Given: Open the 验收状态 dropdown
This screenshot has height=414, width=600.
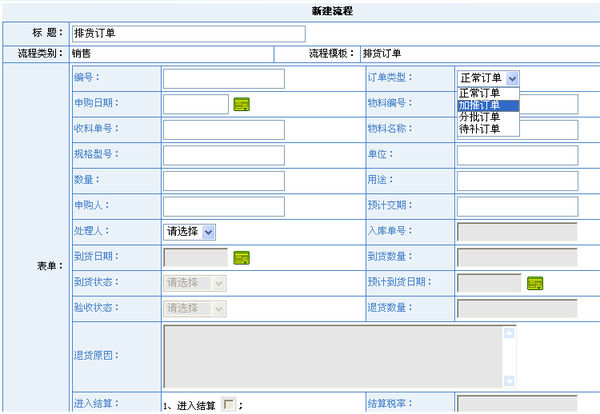Looking at the screenshot, I should coord(195,308).
